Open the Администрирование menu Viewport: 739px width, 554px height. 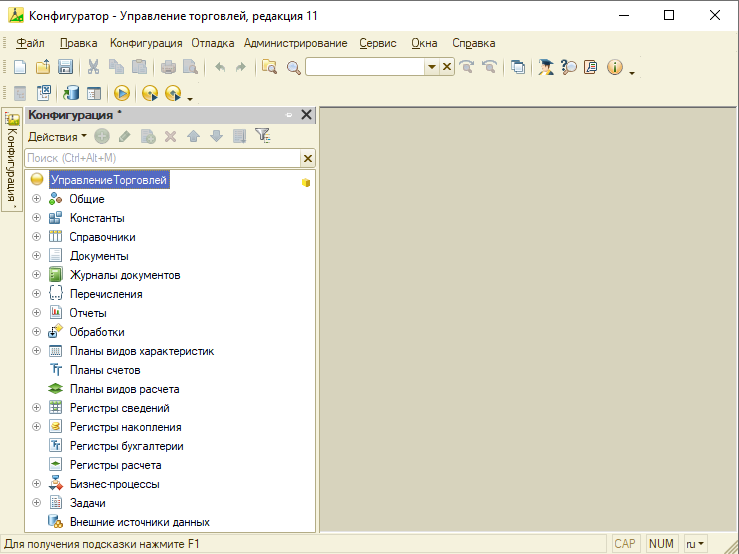296,43
